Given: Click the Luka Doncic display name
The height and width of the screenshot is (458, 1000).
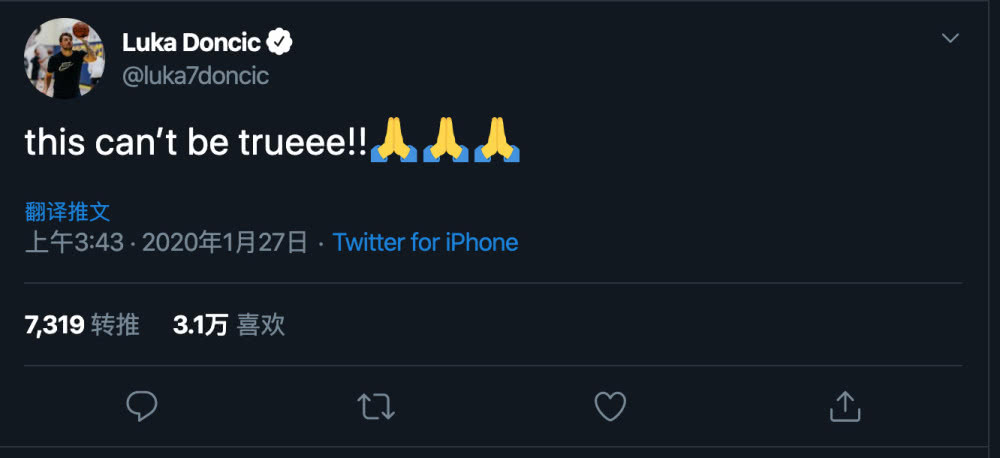Looking at the screenshot, I should [x=191, y=42].
